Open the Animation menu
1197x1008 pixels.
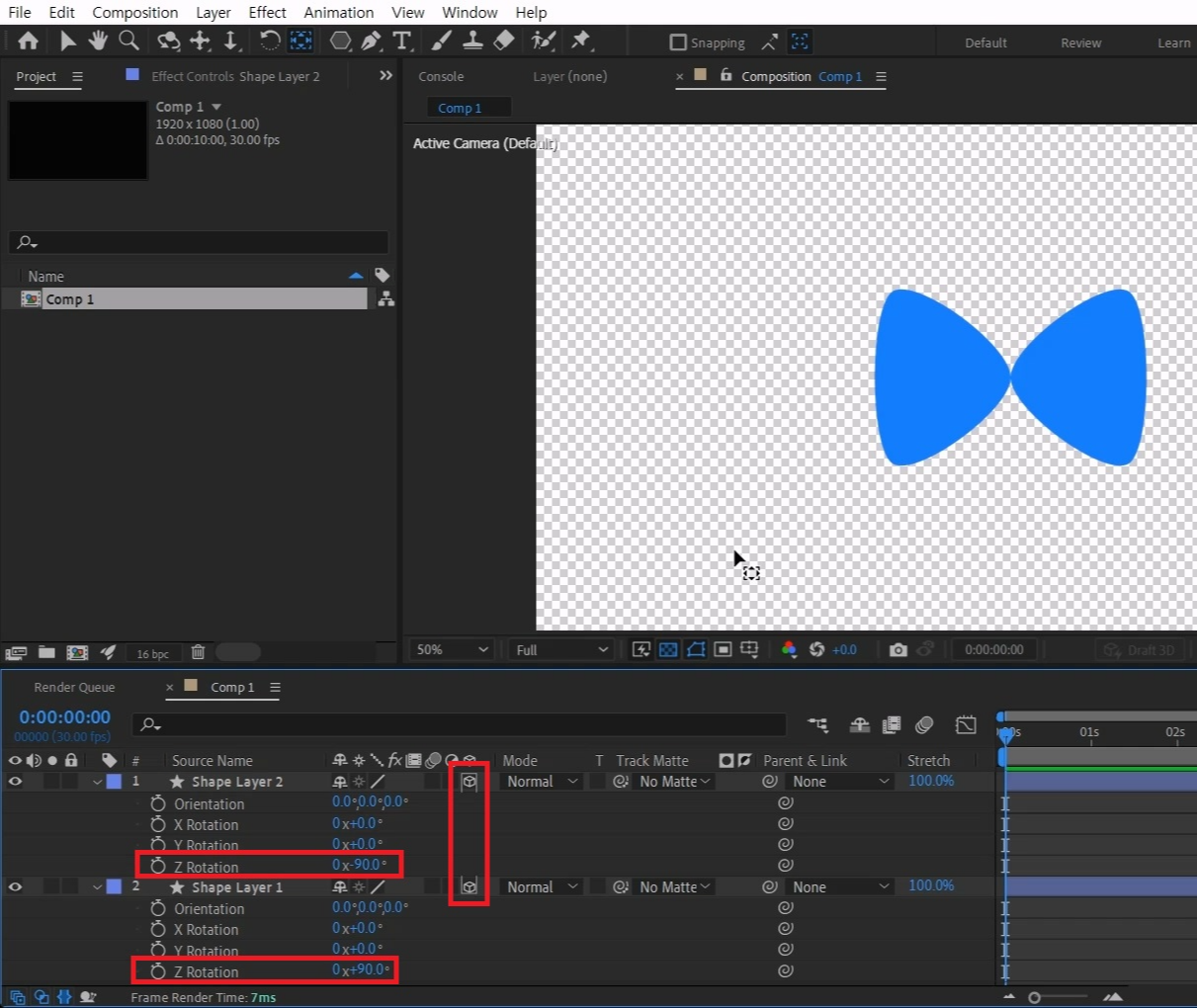(339, 12)
